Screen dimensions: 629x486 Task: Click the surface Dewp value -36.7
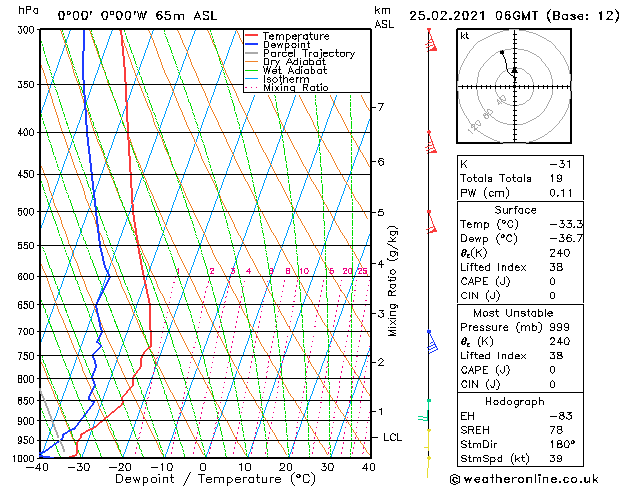[566, 239]
